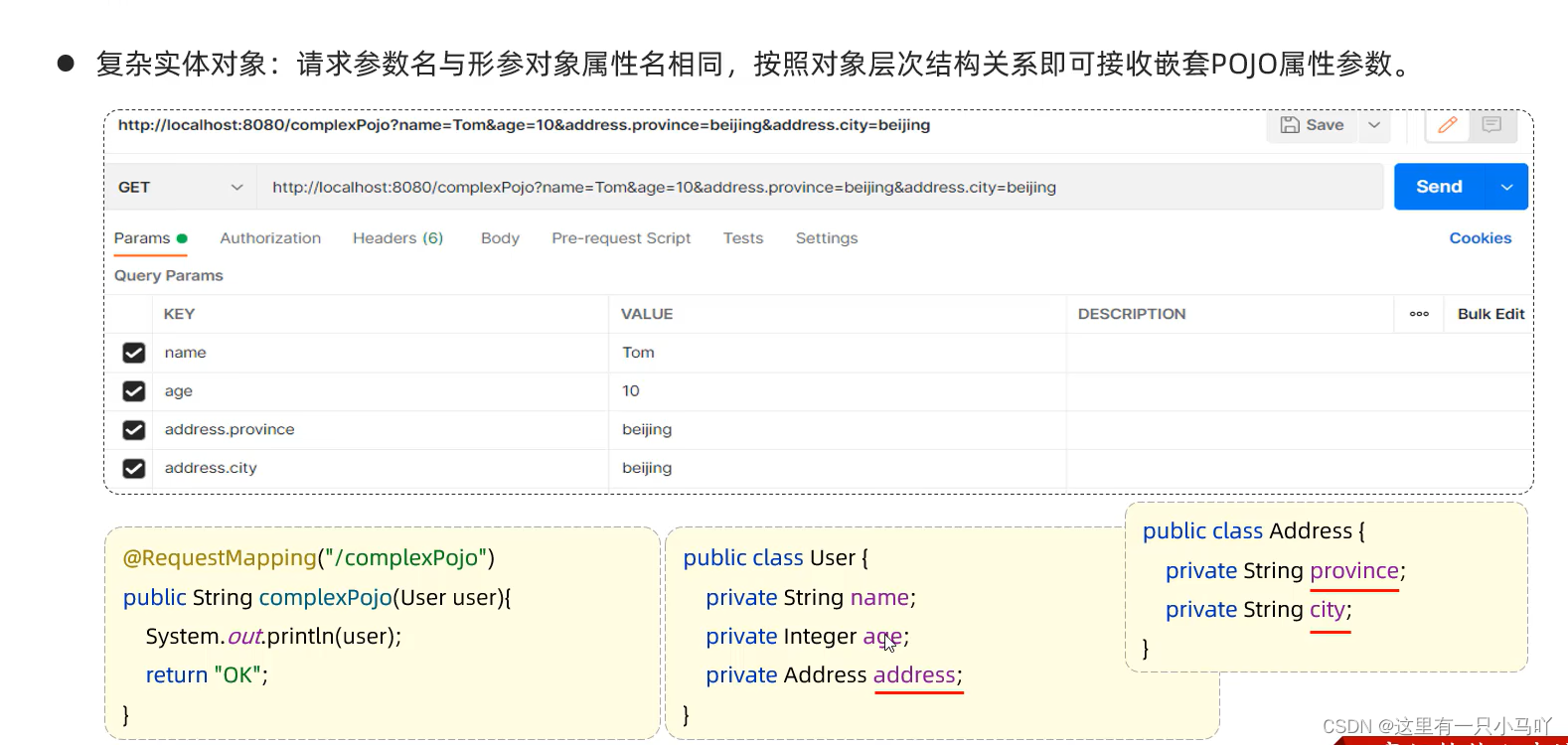Click the Cookies link
This screenshot has height=745, width=1568.
1480,238
